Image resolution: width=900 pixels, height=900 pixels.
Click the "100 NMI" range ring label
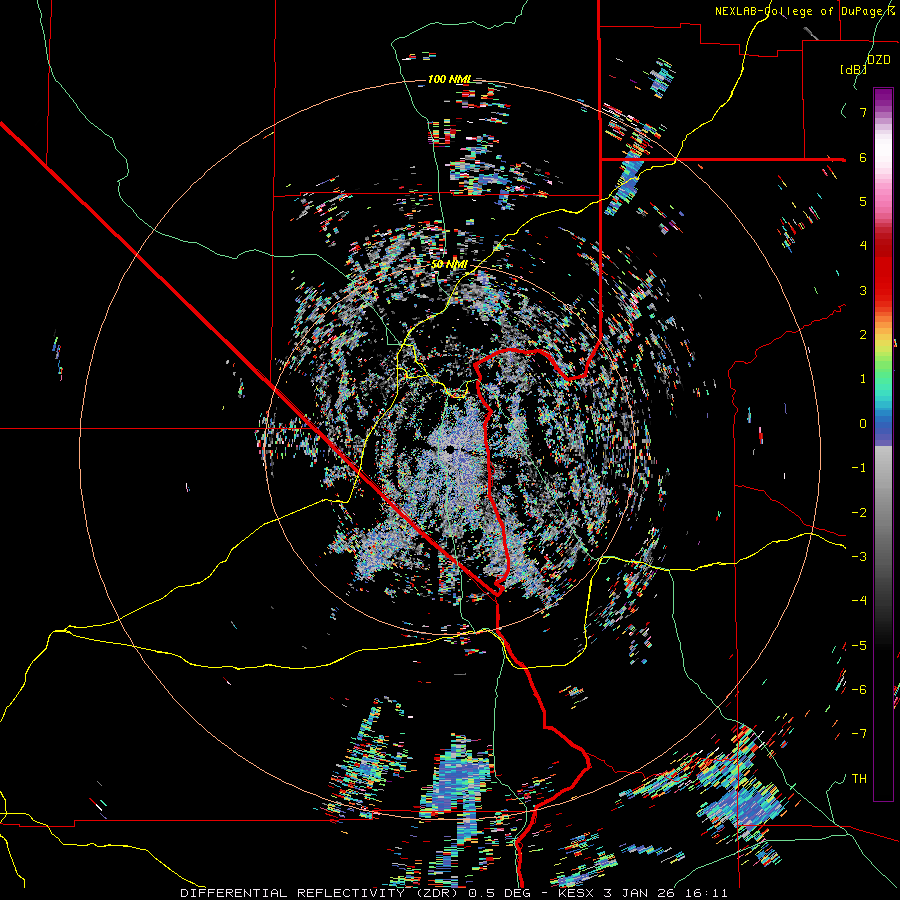coord(449,79)
